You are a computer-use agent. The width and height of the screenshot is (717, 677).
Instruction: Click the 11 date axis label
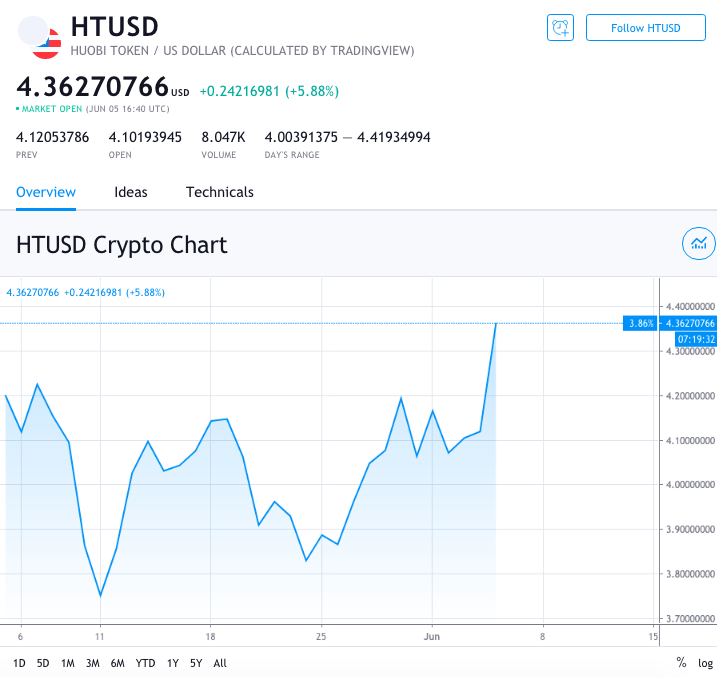[x=100, y=636]
